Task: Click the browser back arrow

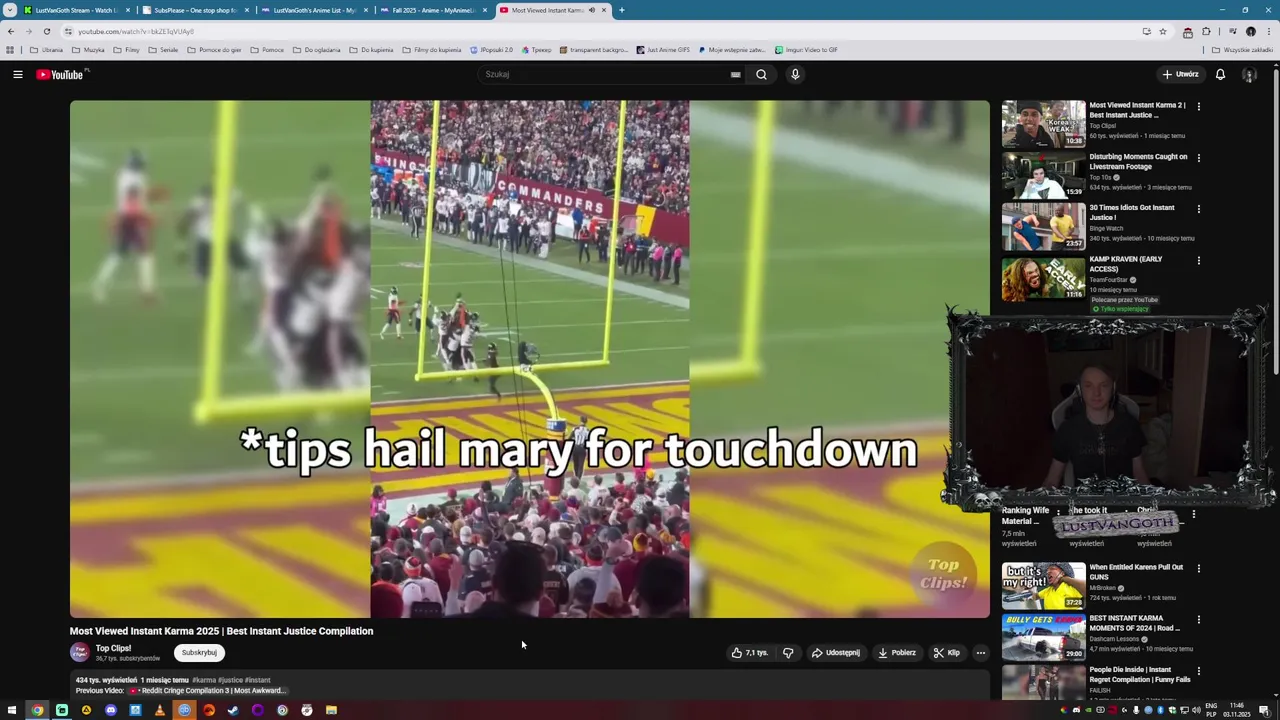Action: [11, 31]
